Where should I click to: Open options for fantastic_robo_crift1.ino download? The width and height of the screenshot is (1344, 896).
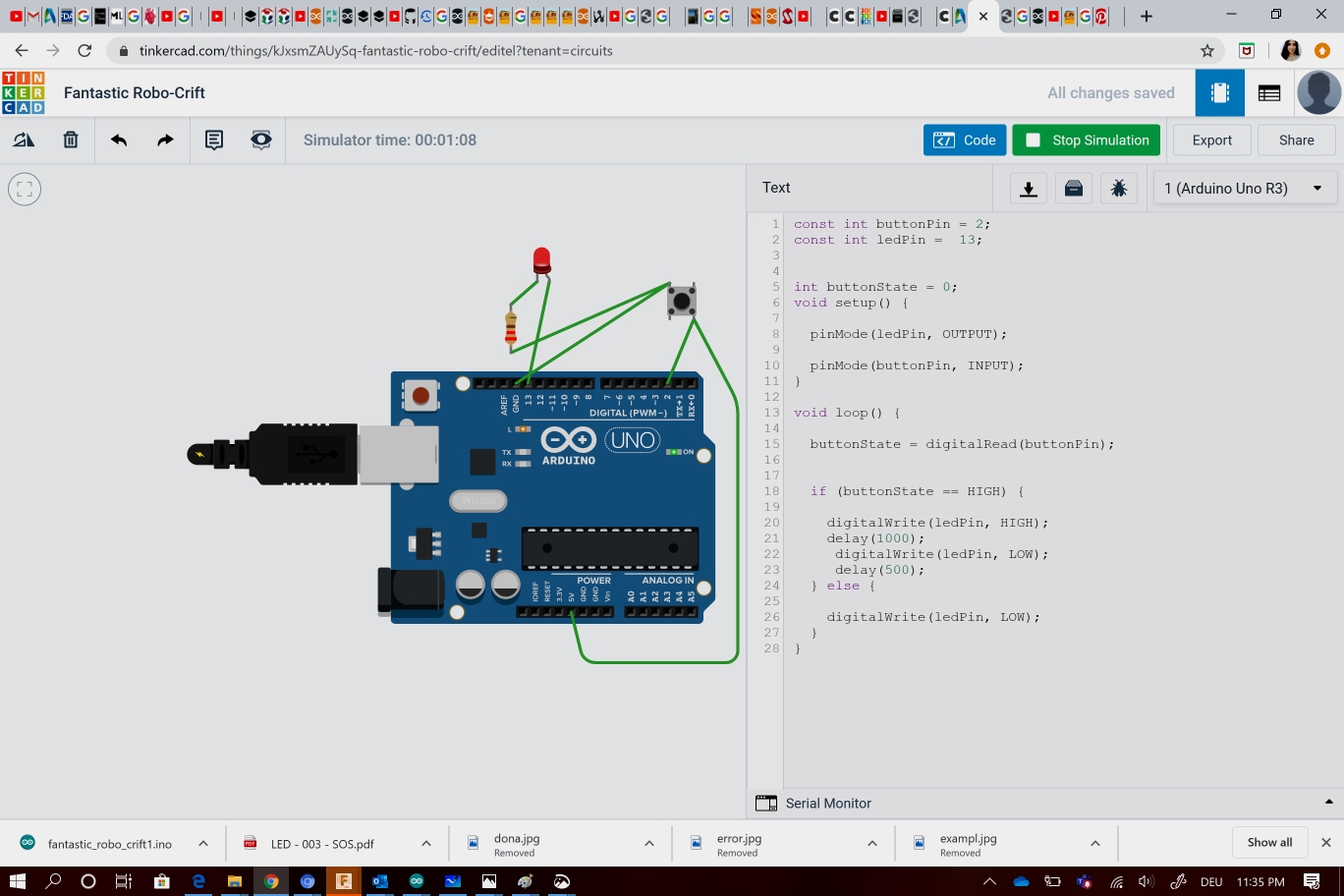[x=202, y=843]
